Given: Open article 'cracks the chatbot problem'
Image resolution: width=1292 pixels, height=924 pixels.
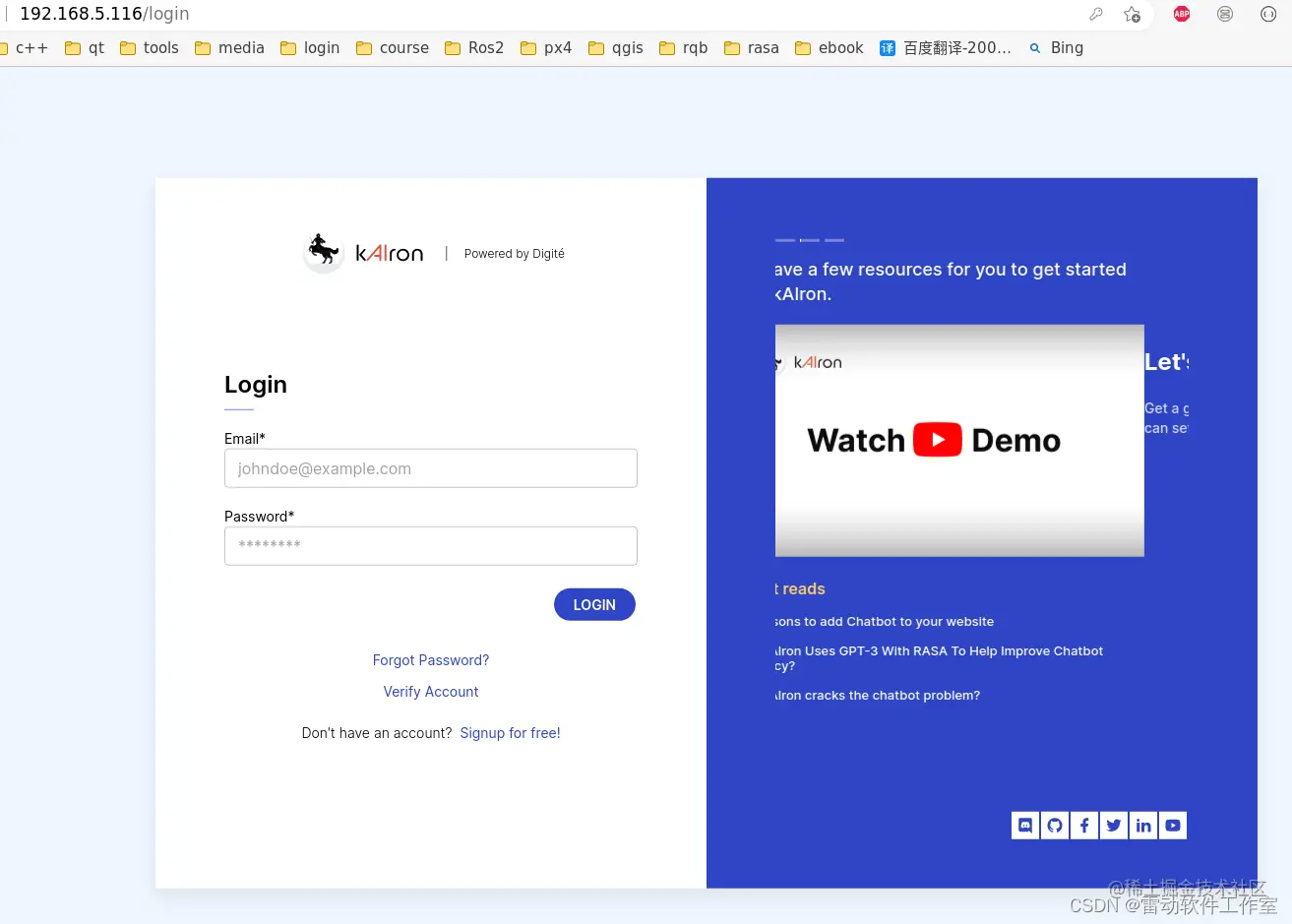Looking at the screenshot, I should point(877,696).
